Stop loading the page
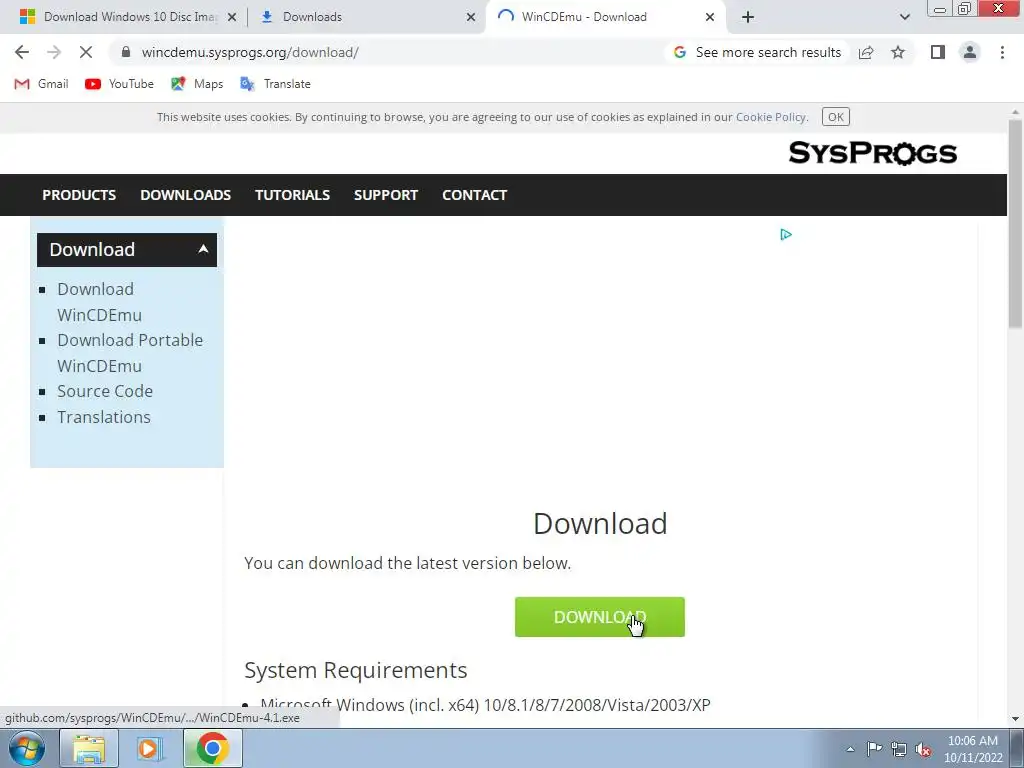 point(86,52)
